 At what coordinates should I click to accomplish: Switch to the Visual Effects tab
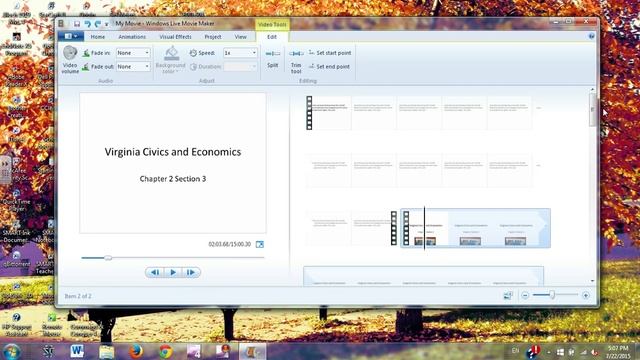(x=175, y=37)
